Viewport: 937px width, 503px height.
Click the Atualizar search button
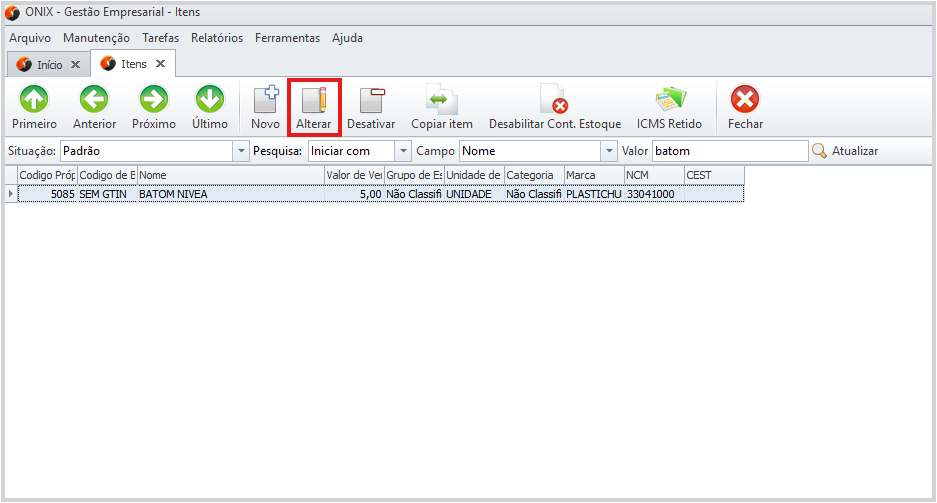(845, 151)
